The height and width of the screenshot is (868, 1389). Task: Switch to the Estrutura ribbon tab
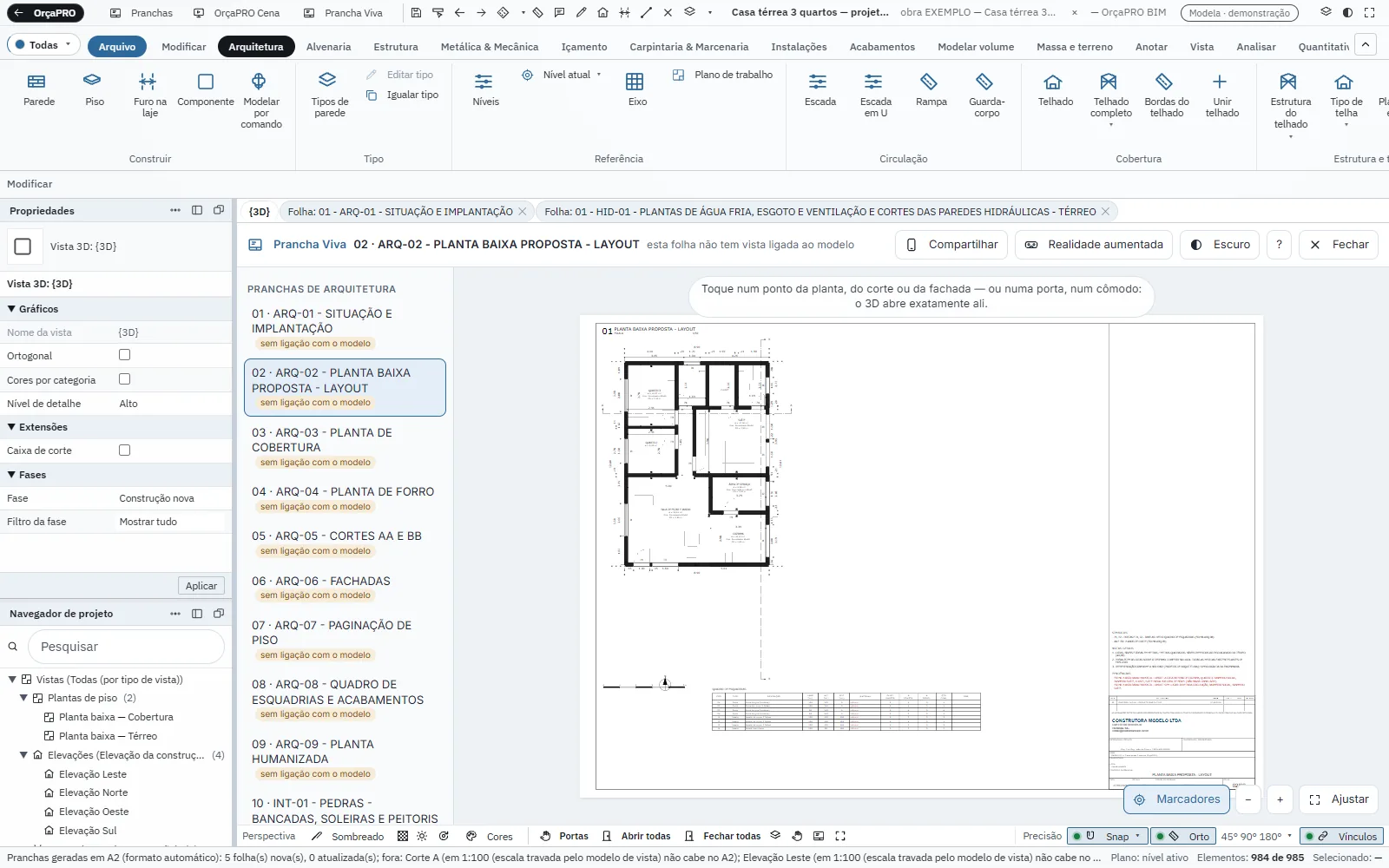click(395, 47)
